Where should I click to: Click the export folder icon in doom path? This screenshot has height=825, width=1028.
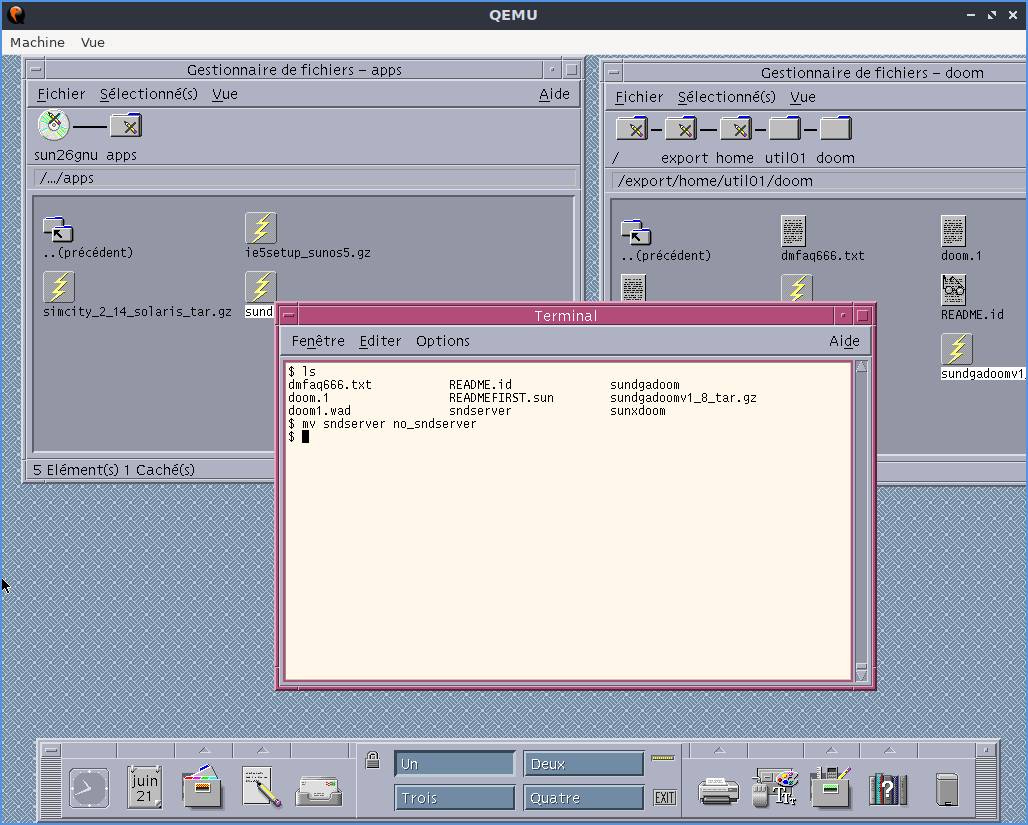[681, 128]
